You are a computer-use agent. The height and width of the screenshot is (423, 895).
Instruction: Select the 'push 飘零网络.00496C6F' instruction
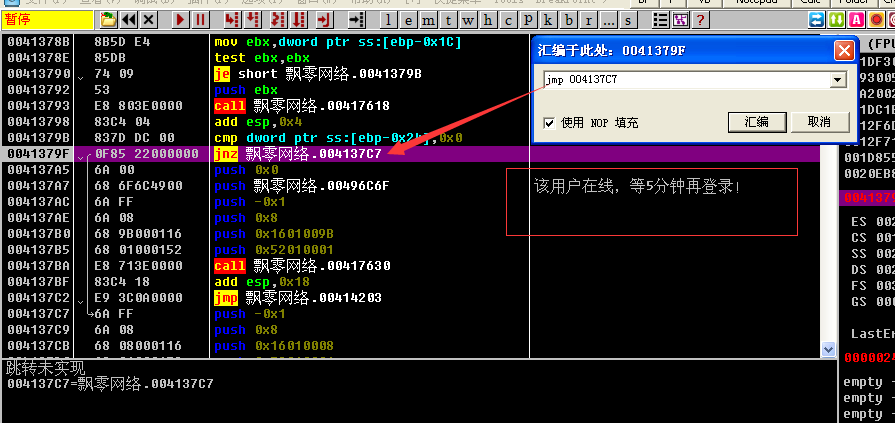(x=302, y=186)
